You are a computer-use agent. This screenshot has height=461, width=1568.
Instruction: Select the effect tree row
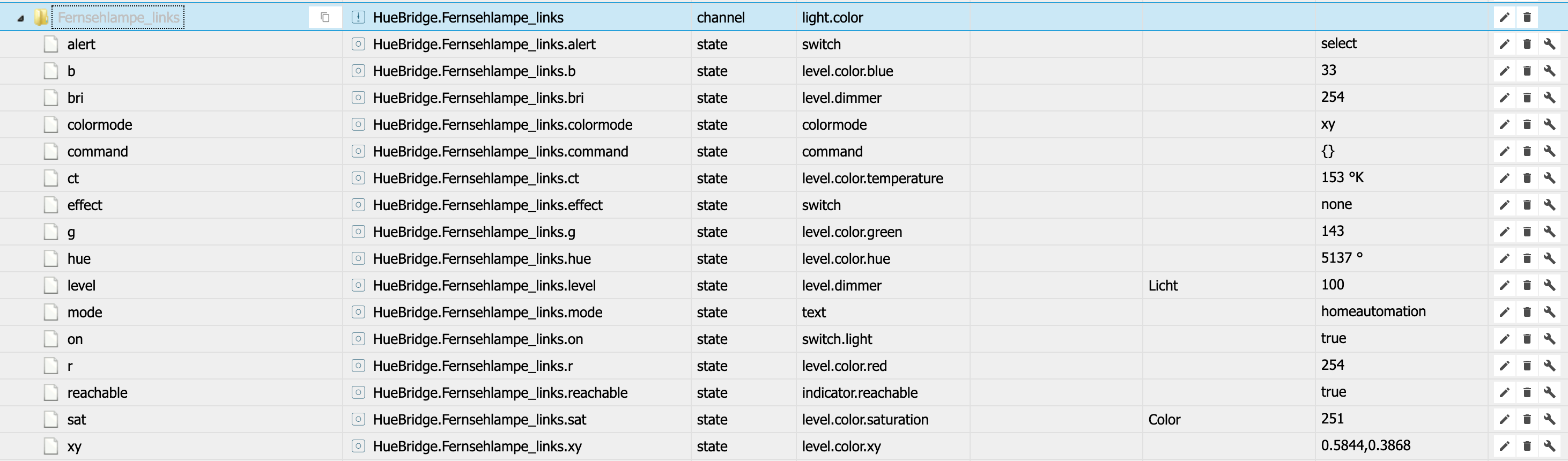pos(85,205)
